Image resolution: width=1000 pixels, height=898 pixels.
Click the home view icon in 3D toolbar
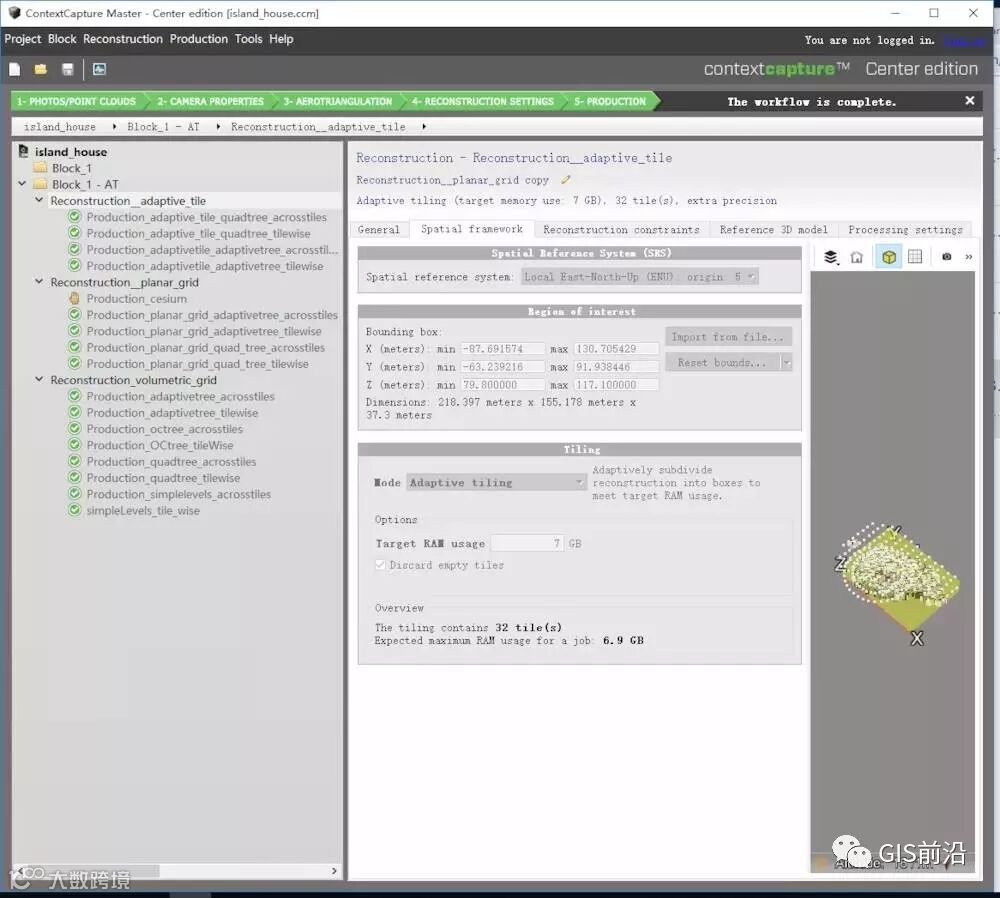click(857, 257)
